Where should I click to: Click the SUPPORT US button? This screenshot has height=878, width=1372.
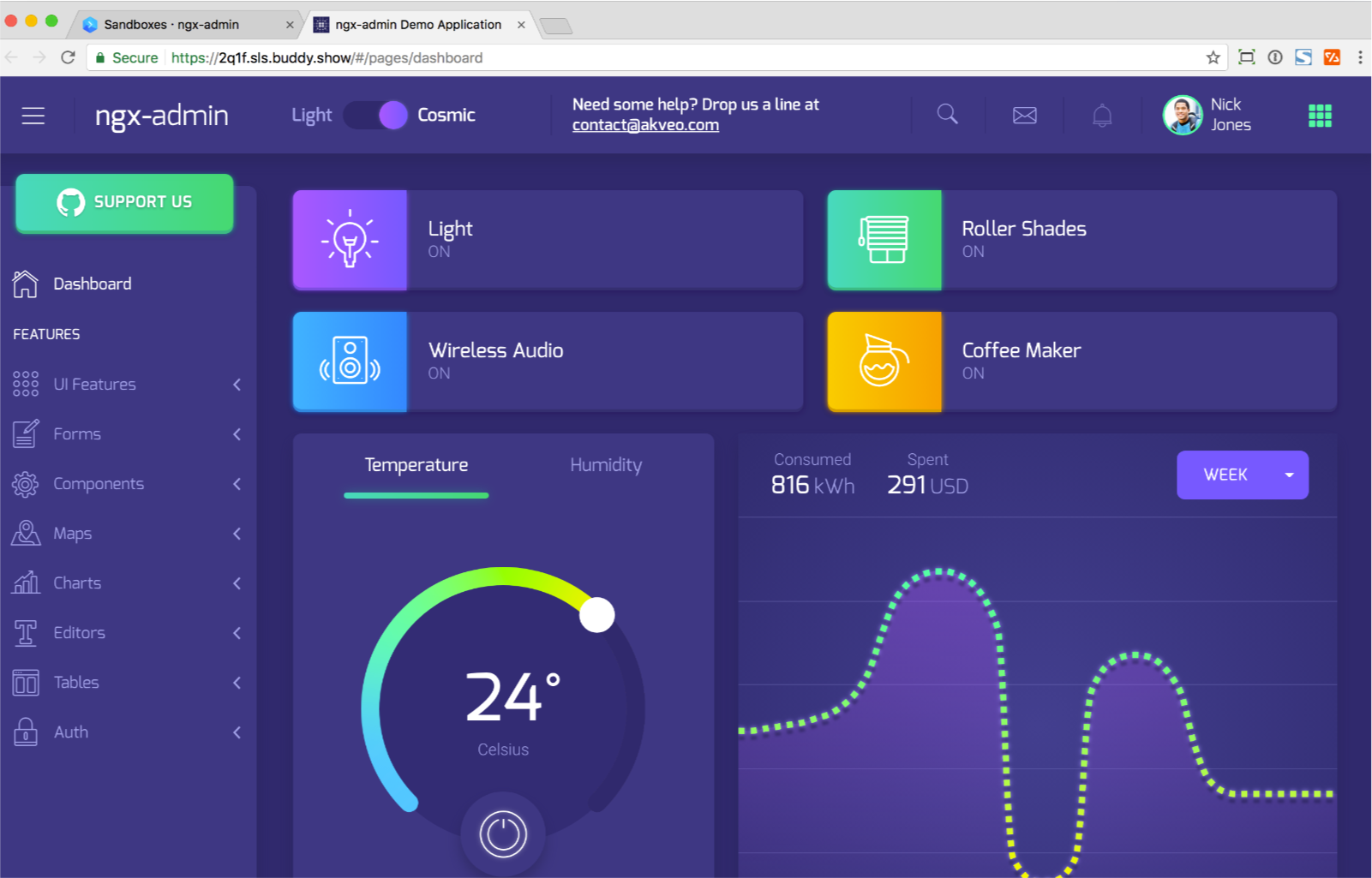tap(124, 203)
